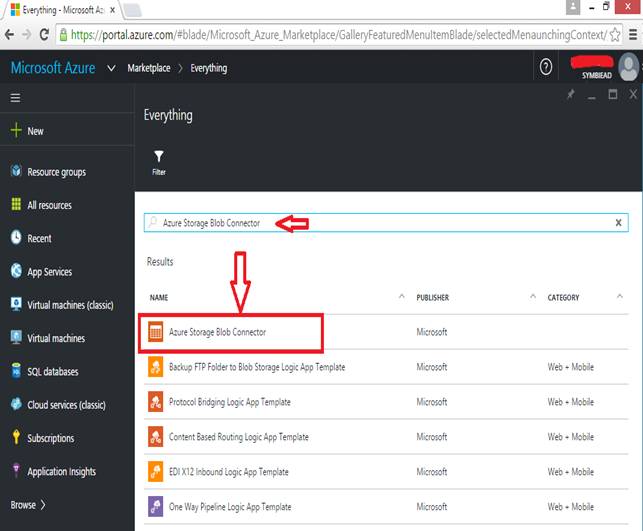
Task: Select SQL databases menu label
Action: coord(53,371)
